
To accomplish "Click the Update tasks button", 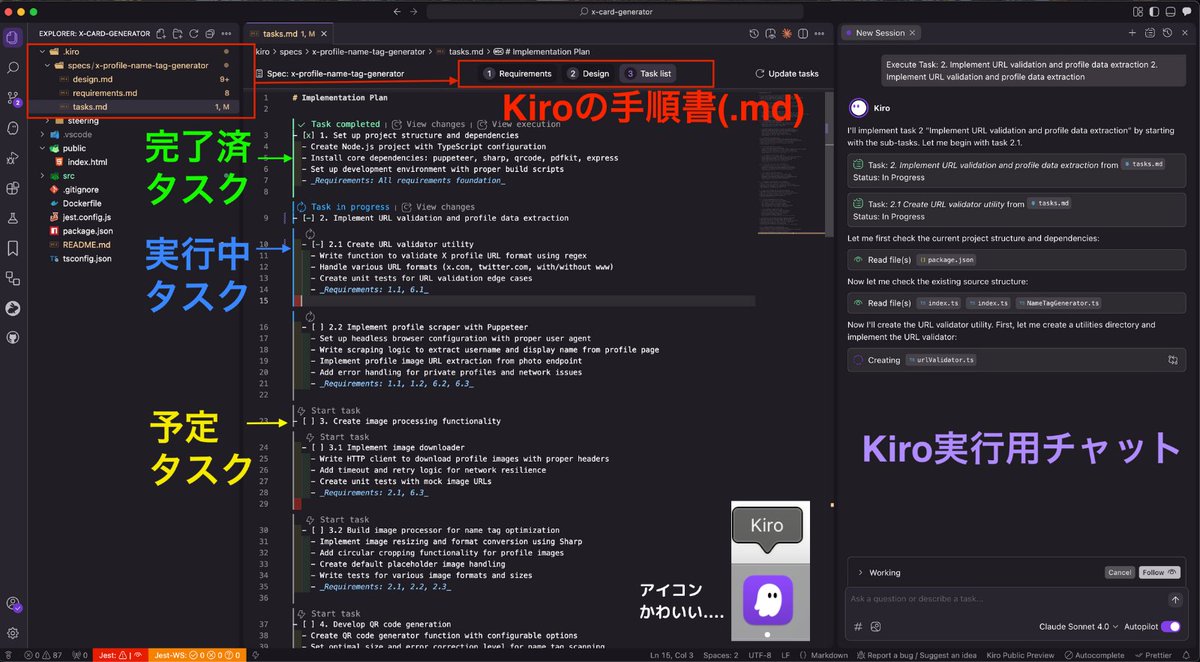I will (787, 74).
